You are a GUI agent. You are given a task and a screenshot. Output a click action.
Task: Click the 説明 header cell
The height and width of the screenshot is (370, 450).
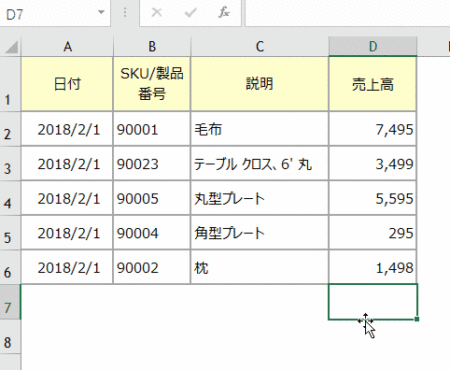click(x=260, y=84)
